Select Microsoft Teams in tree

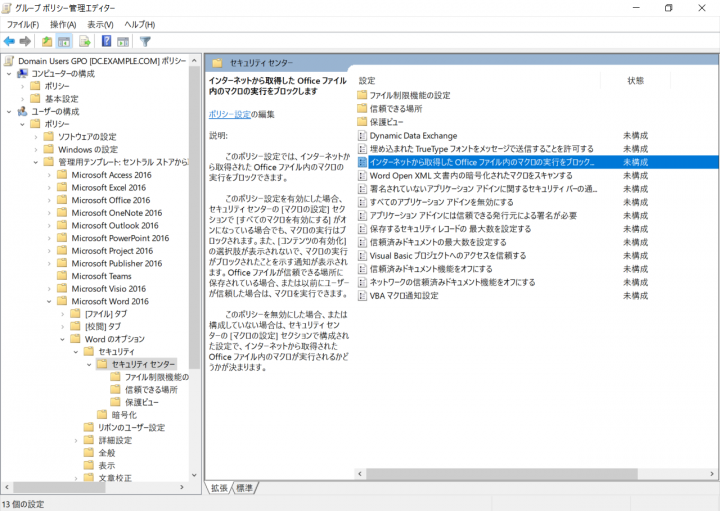coord(101,276)
